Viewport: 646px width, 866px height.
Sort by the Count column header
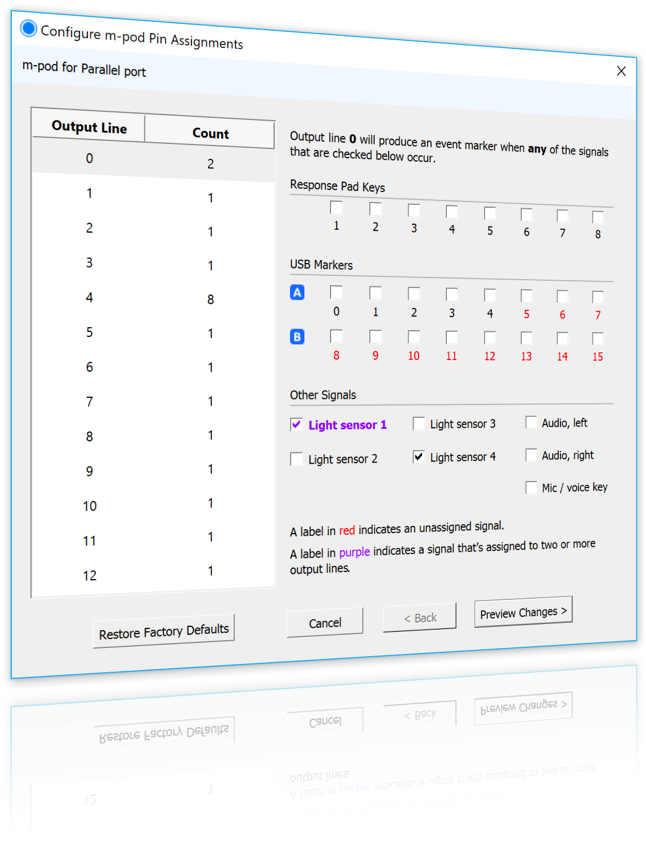pos(210,133)
